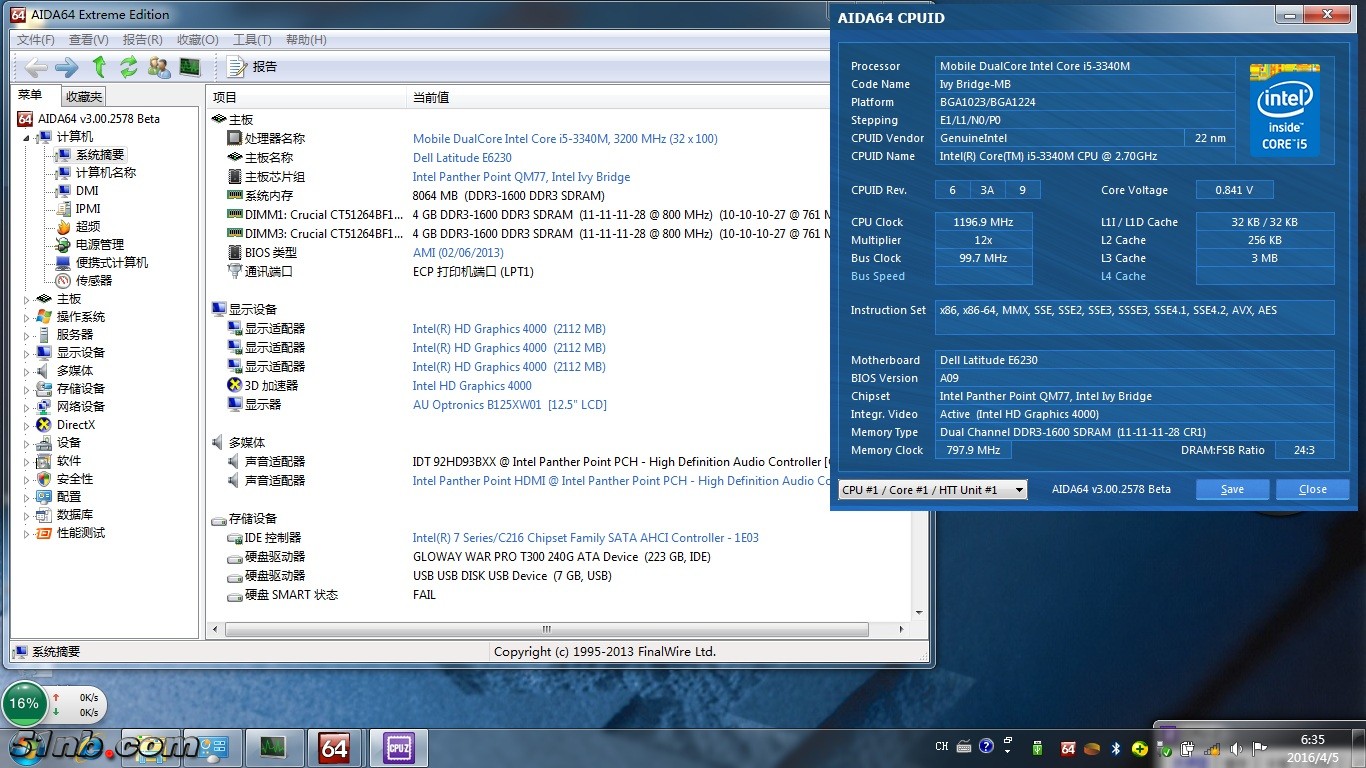Click the list pane's vertical scroll-down arrow
The width and height of the screenshot is (1366, 768).
click(x=919, y=613)
